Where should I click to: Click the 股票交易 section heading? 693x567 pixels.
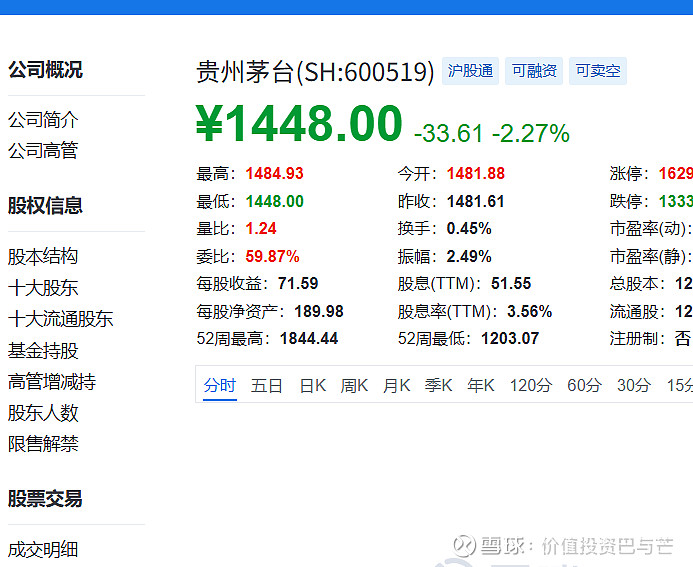45,499
